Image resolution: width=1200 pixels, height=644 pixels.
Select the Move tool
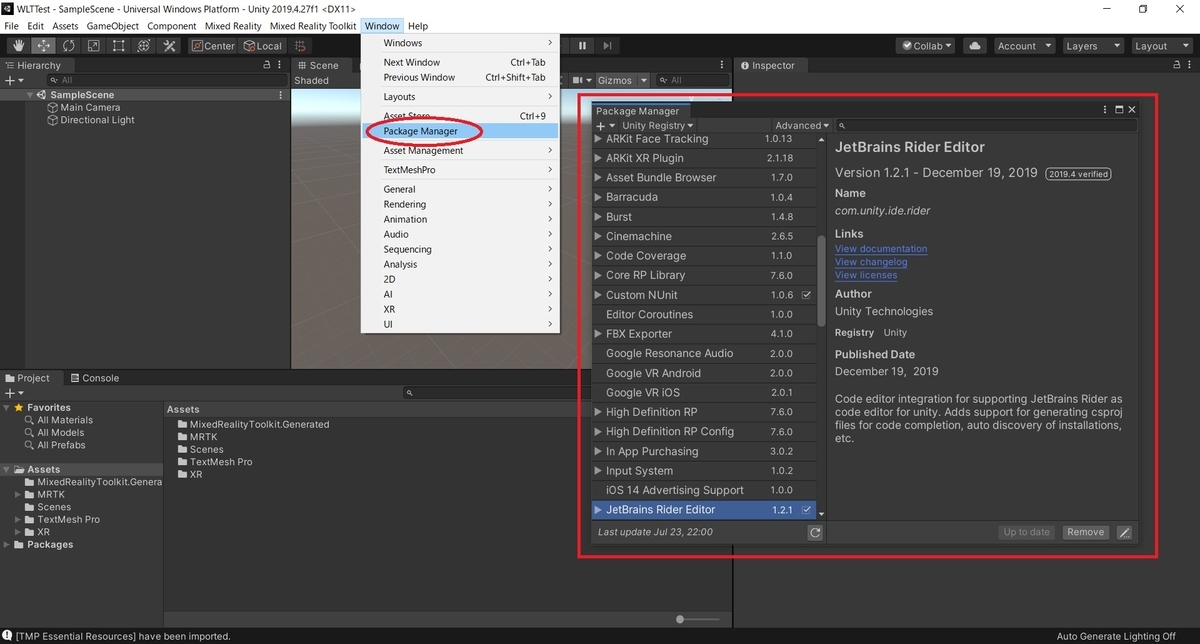click(x=43, y=46)
